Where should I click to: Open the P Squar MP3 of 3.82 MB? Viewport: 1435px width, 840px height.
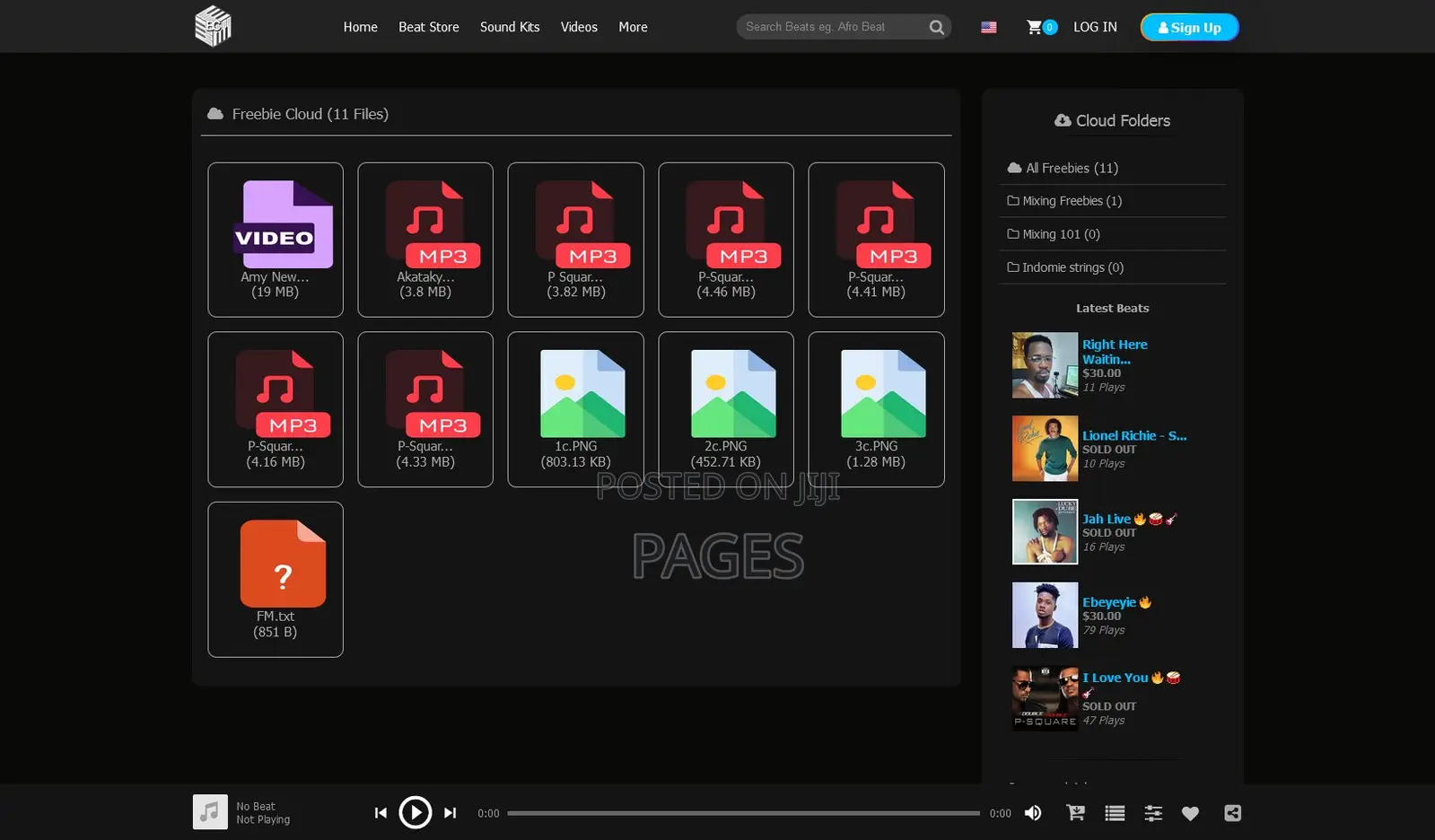(x=575, y=240)
